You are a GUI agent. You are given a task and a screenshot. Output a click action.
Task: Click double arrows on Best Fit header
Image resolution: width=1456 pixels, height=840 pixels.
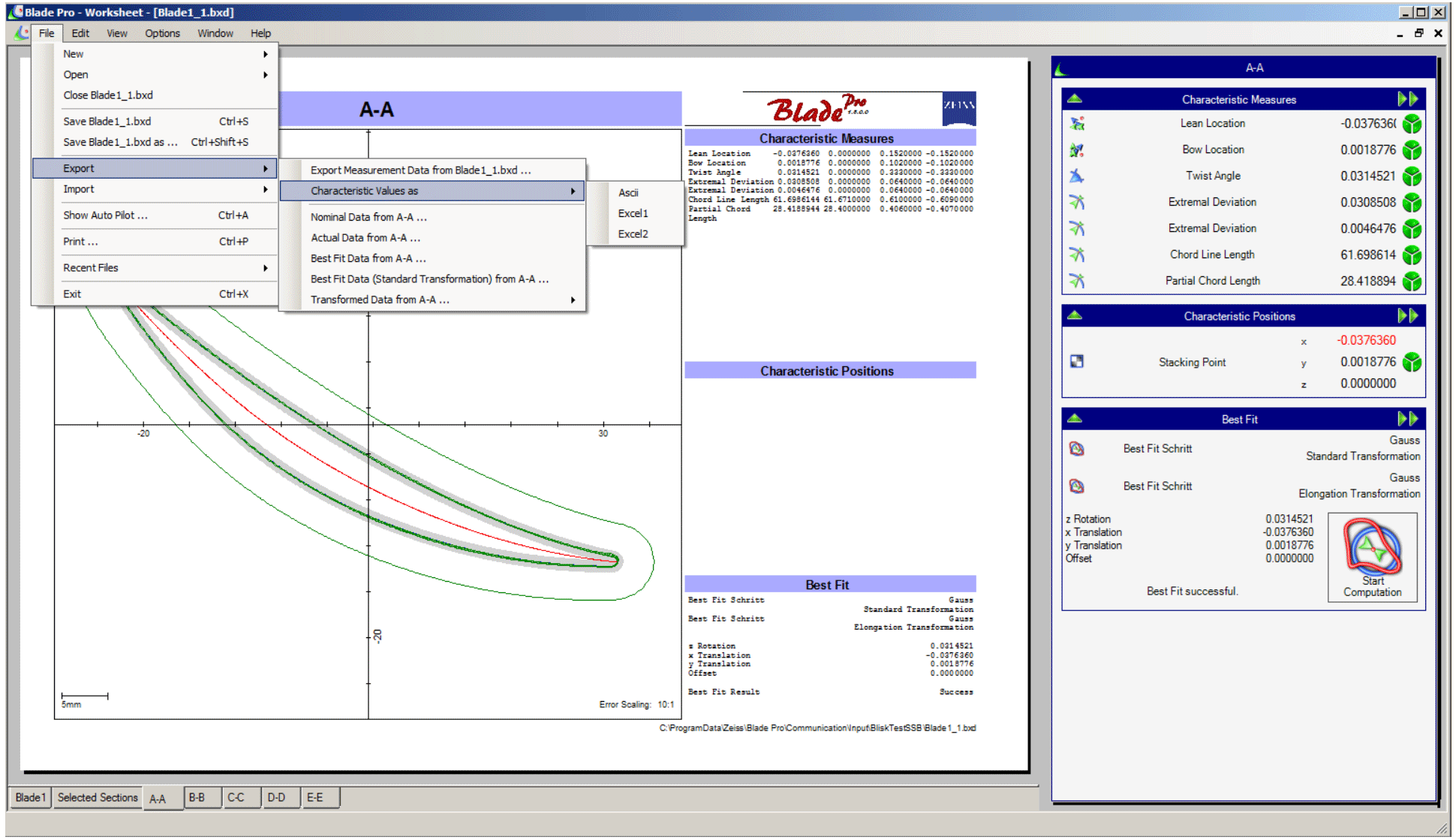click(1408, 419)
